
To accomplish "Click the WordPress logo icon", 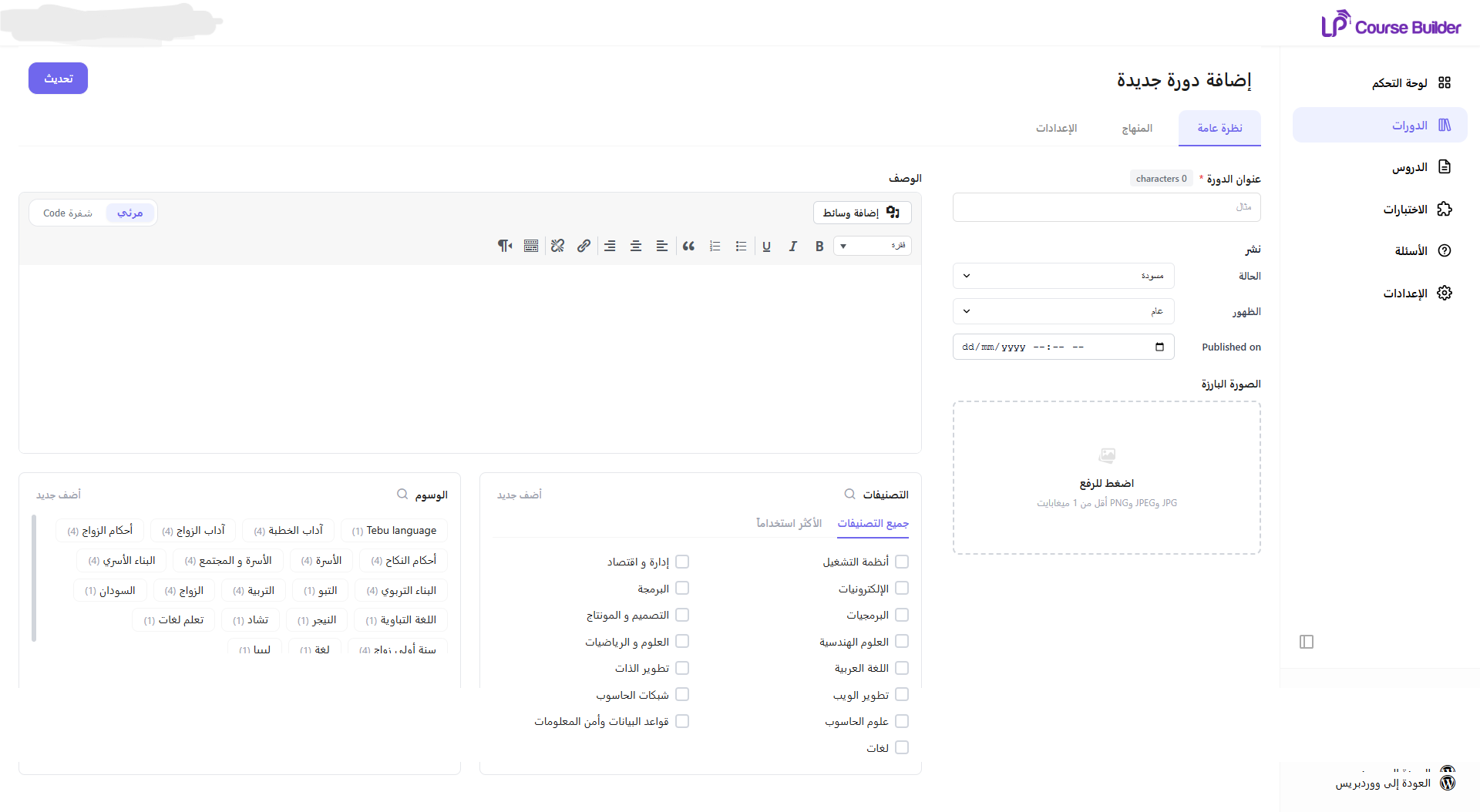I will click(1448, 783).
